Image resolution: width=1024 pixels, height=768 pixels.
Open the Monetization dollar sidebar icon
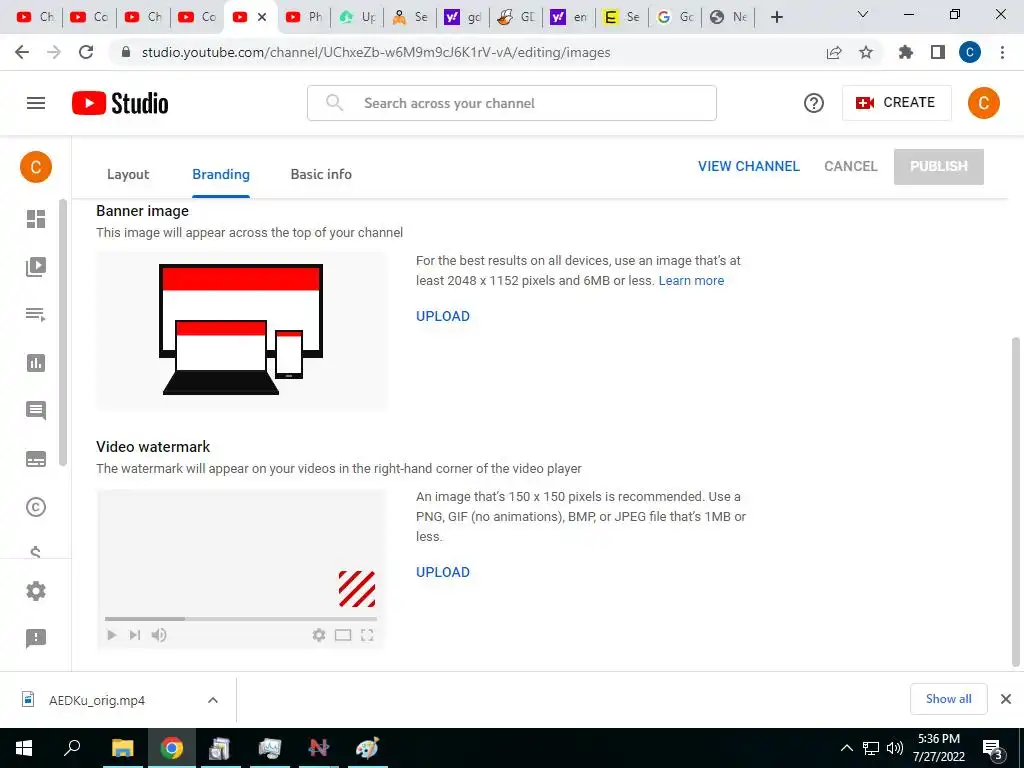pyautogui.click(x=36, y=552)
